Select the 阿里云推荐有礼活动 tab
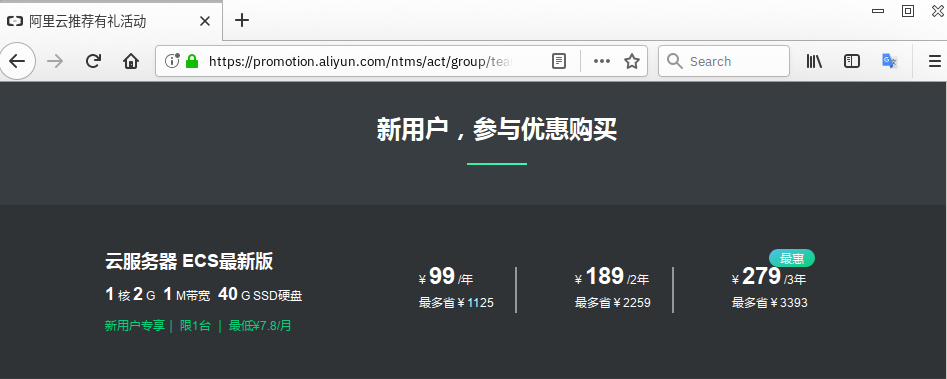This screenshot has height=379, width=947. [111, 21]
